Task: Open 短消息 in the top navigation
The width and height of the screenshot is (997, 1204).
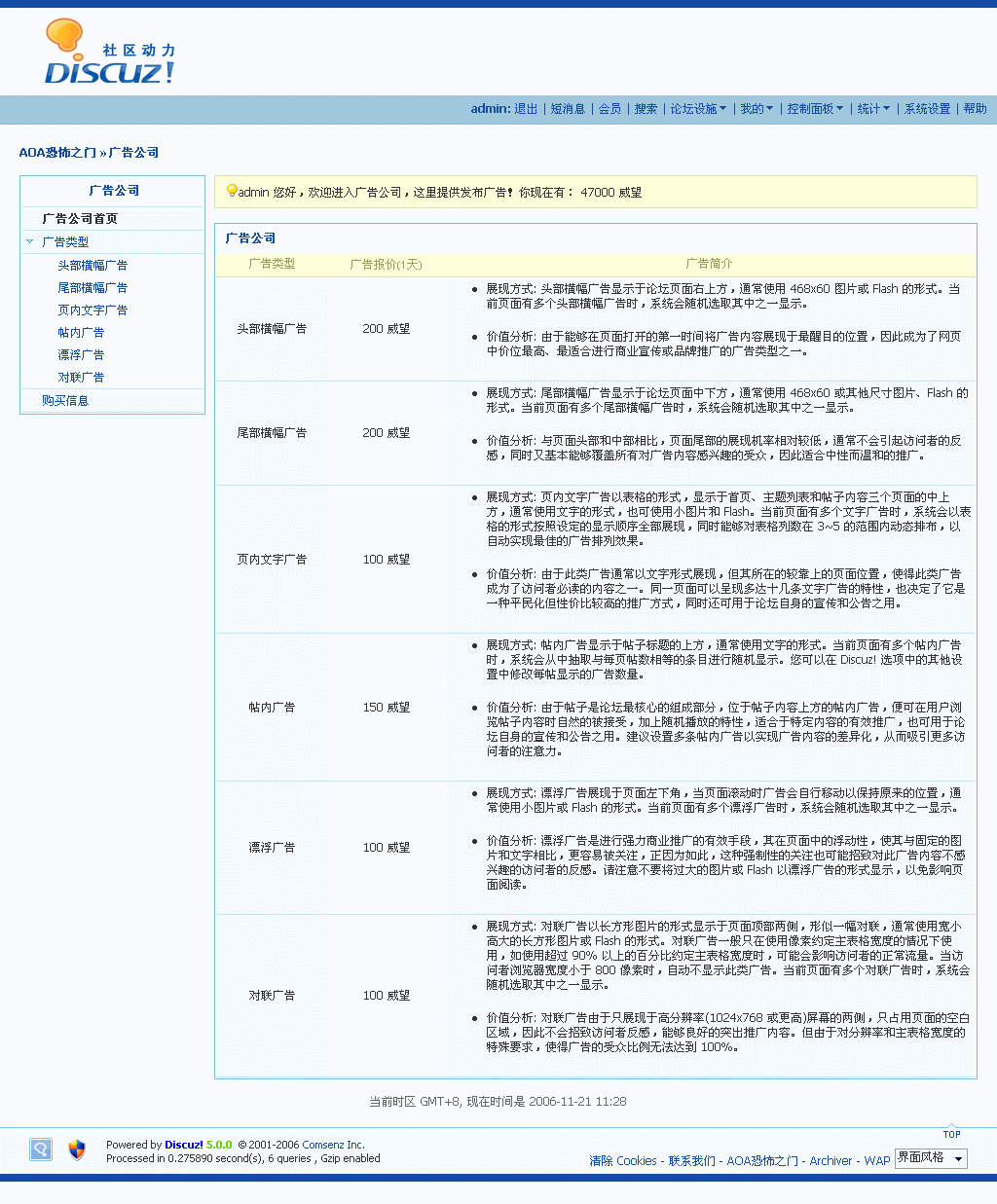Action: (568, 109)
